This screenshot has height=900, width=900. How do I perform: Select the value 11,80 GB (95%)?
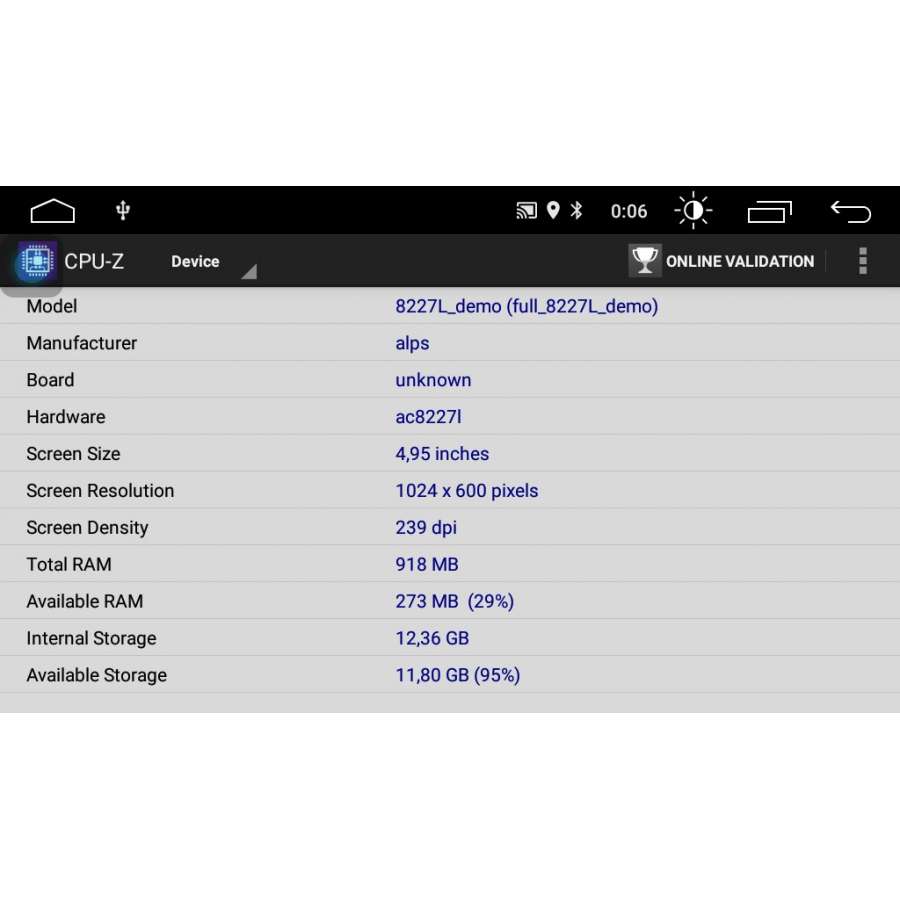(457, 676)
